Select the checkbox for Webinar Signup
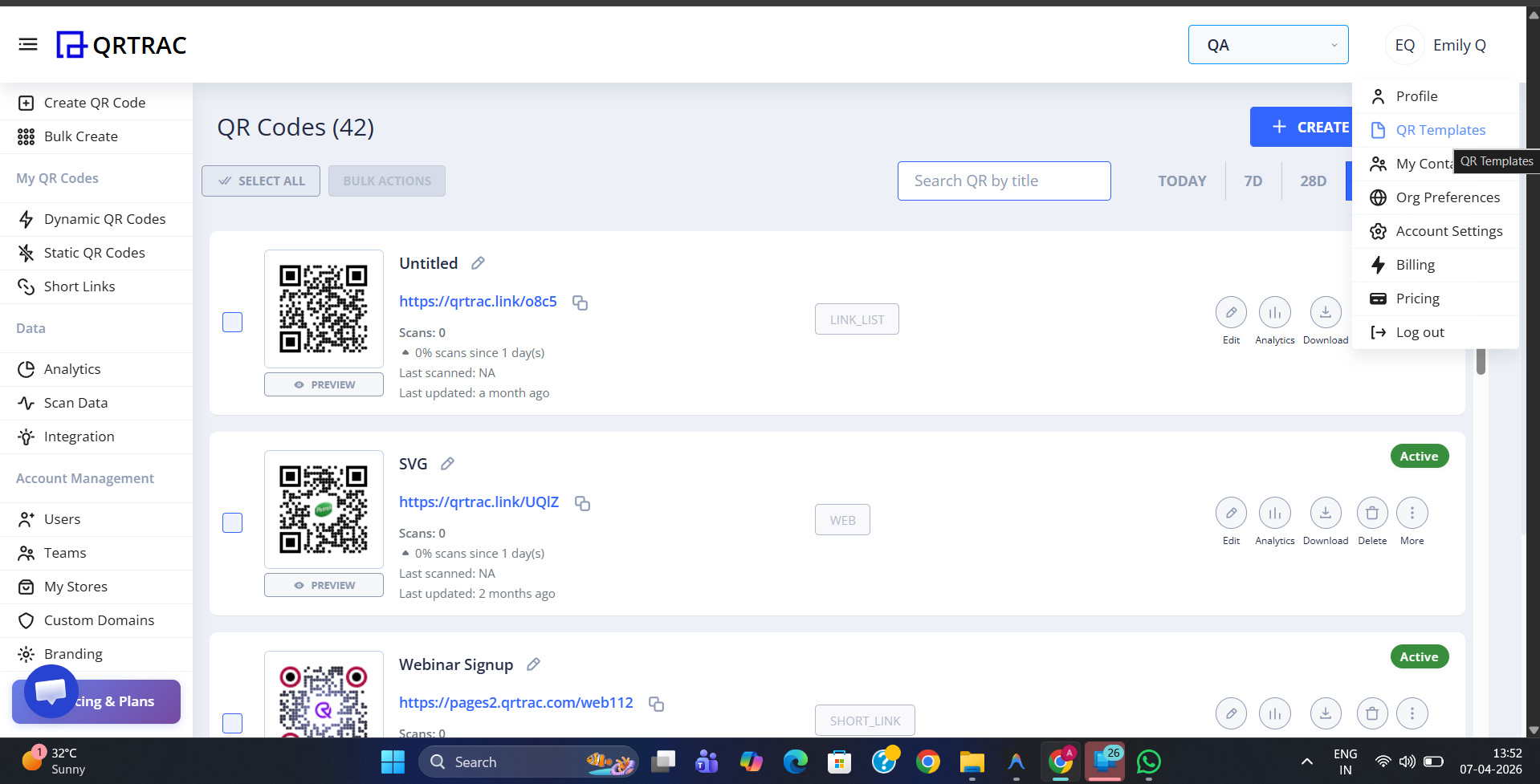Screen dimensions: 1540x784 coord(232,723)
